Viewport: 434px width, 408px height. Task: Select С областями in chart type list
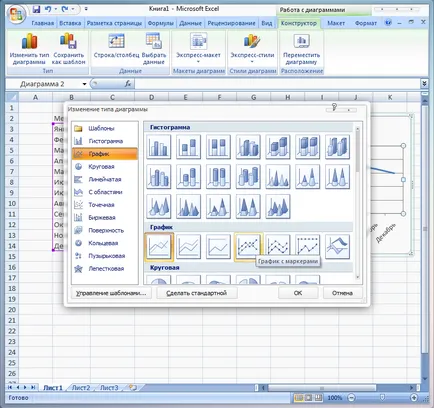point(105,192)
